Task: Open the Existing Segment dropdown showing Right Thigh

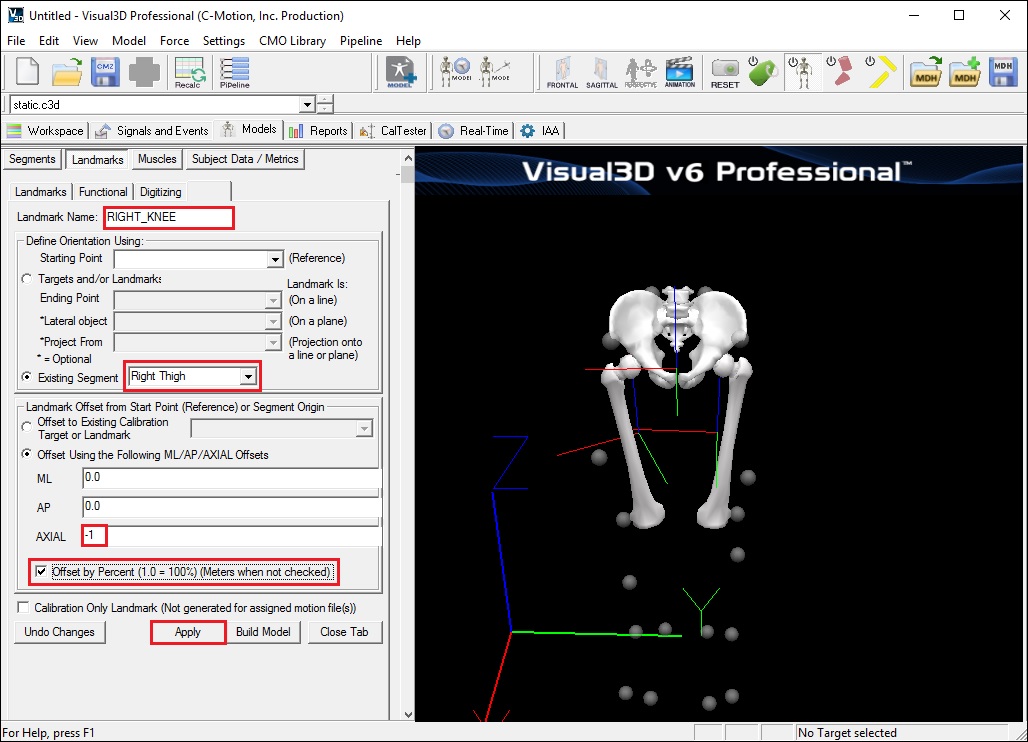Action: (248, 377)
